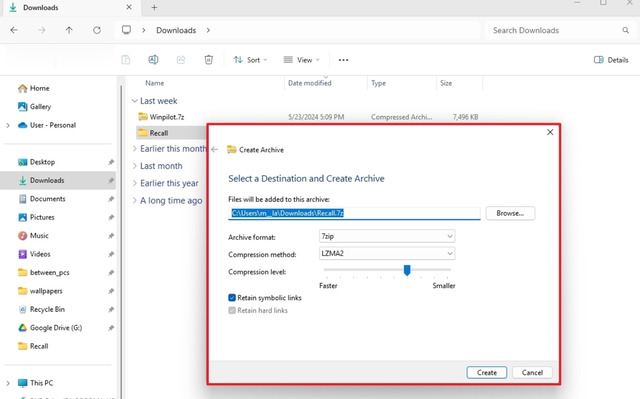Image resolution: width=640 pixels, height=399 pixels.
Task: Click the Rename toolbar icon
Action: tap(153, 60)
